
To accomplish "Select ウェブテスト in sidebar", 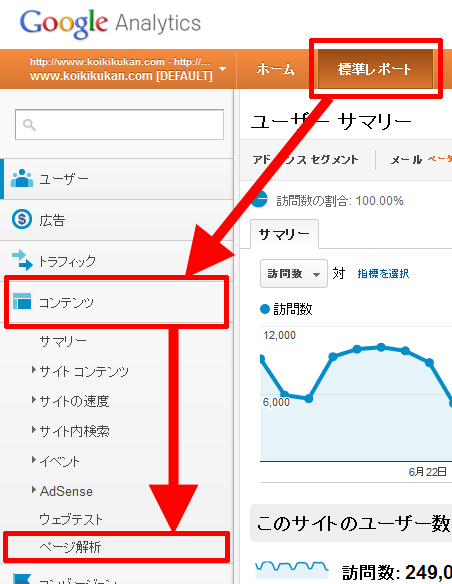I will pos(71,519).
